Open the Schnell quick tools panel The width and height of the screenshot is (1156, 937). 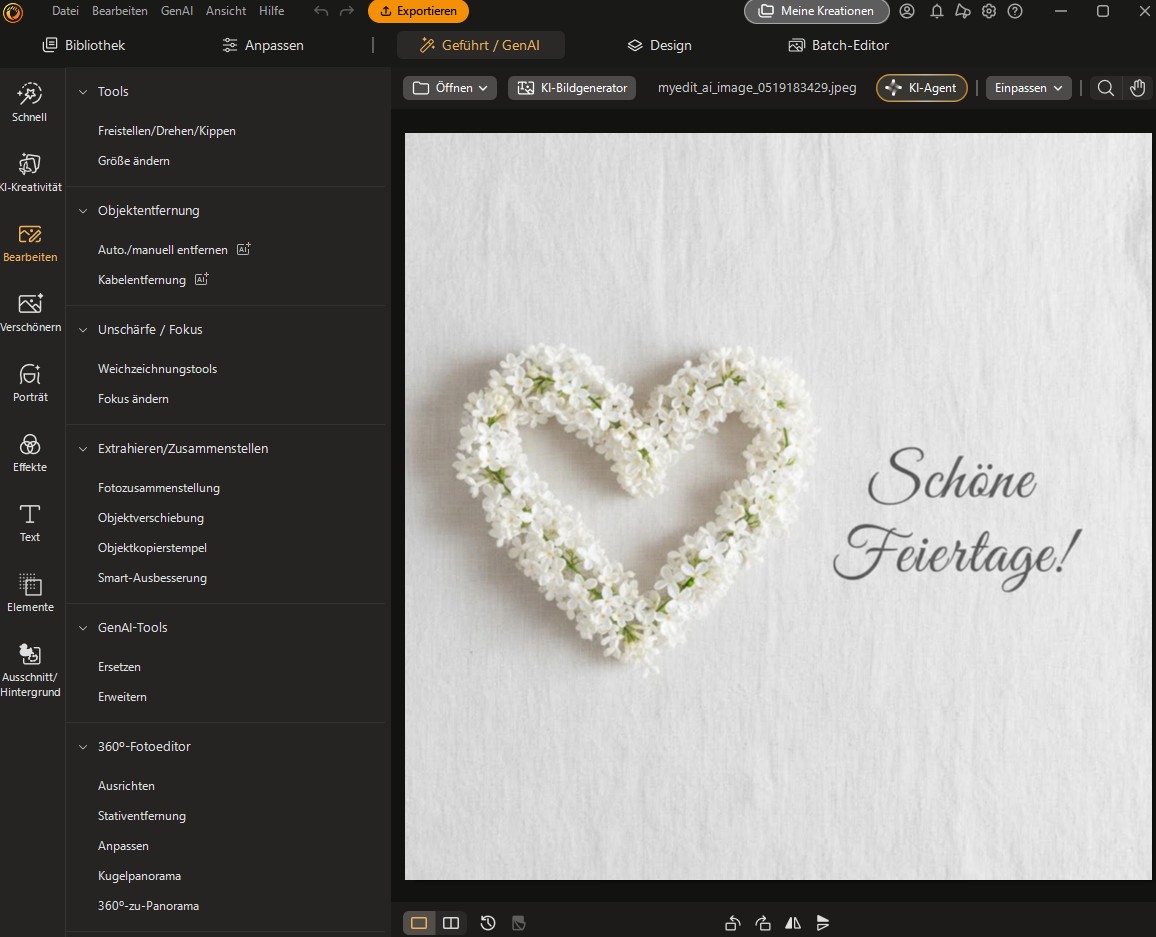coord(29,102)
